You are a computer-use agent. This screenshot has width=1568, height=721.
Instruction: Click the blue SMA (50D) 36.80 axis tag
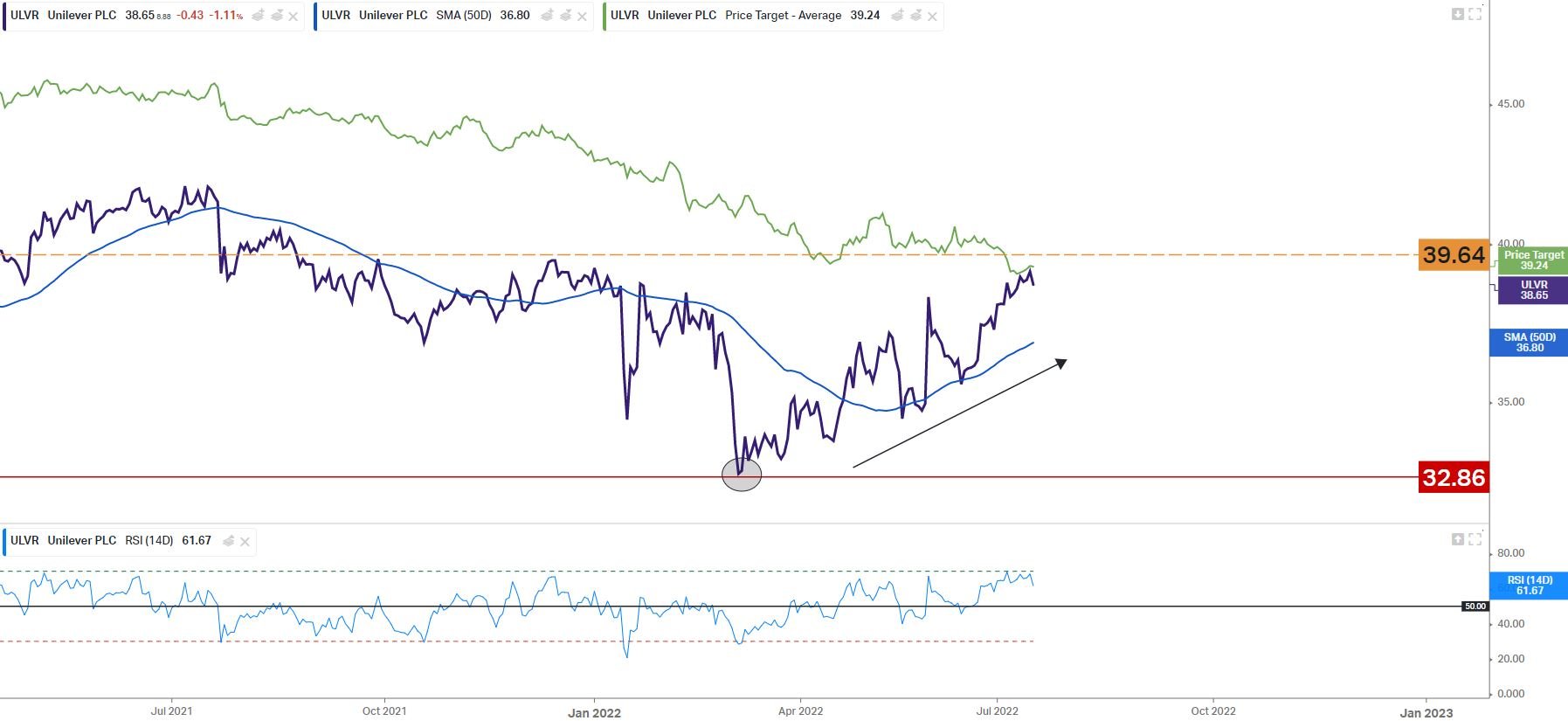(x=1529, y=343)
